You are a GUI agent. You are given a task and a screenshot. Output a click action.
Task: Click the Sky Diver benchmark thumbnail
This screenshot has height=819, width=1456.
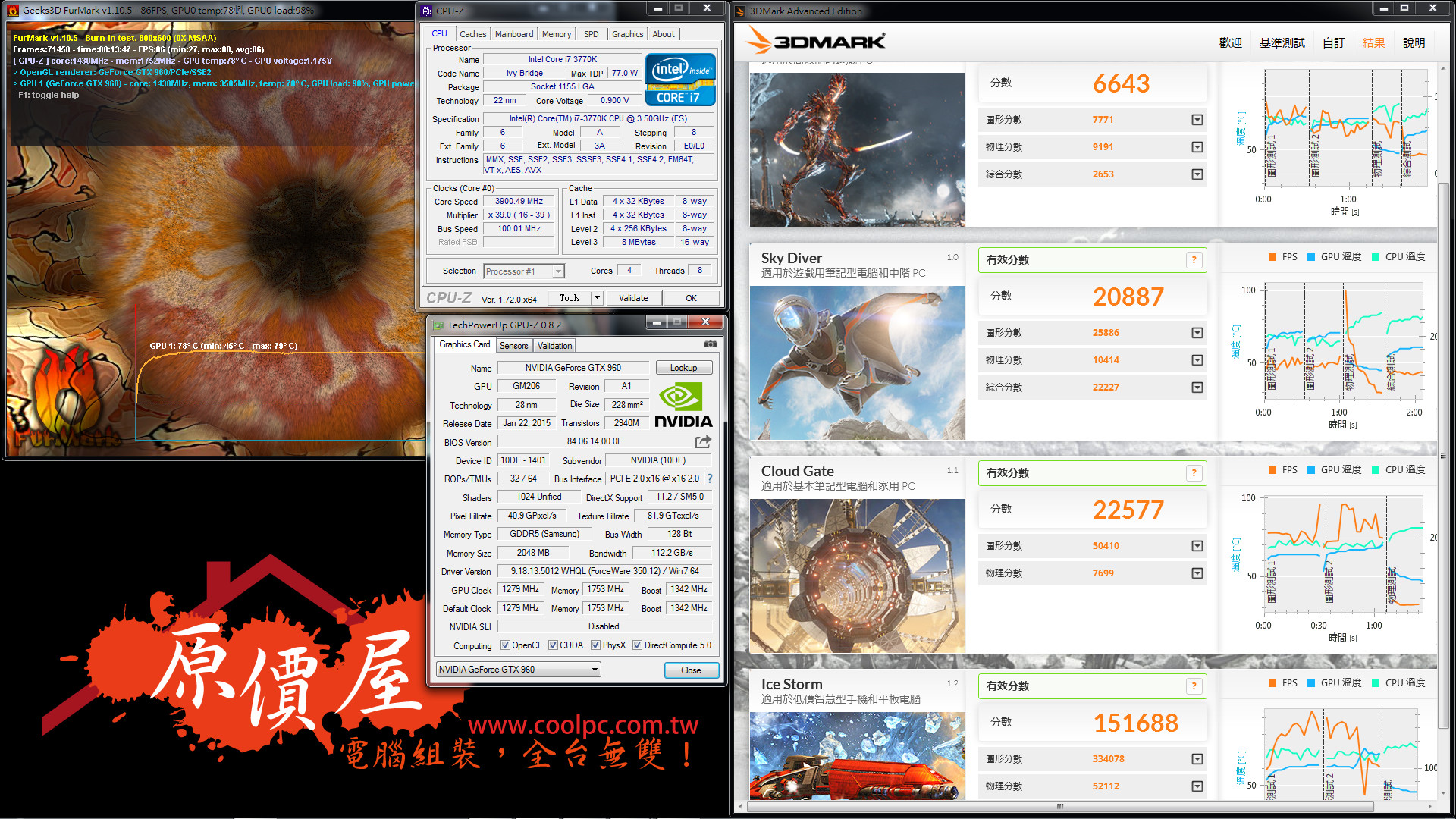857,362
